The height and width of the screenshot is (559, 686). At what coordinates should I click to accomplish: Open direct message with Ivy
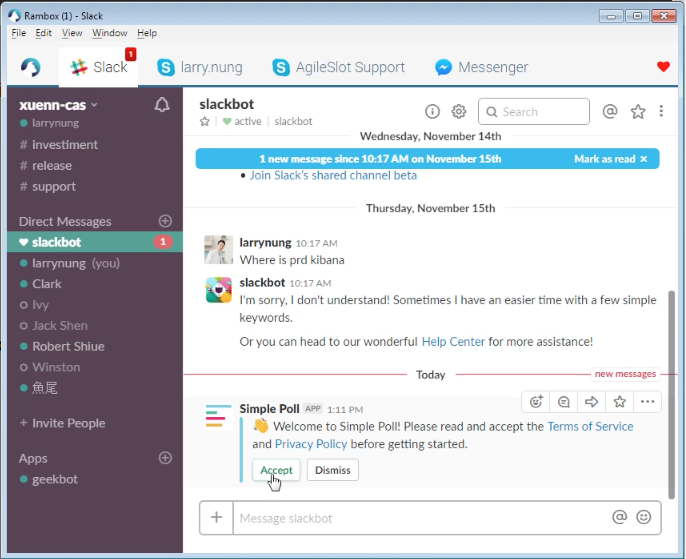(94, 305)
